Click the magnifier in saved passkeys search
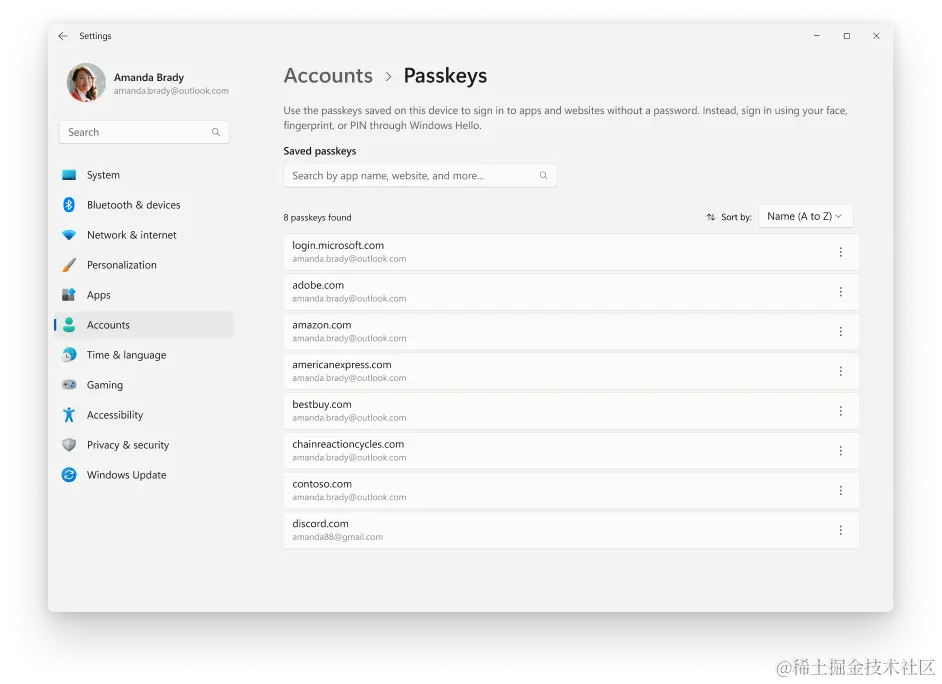Image resolution: width=942 pixels, height=684 pixels. tap(543, 175)
